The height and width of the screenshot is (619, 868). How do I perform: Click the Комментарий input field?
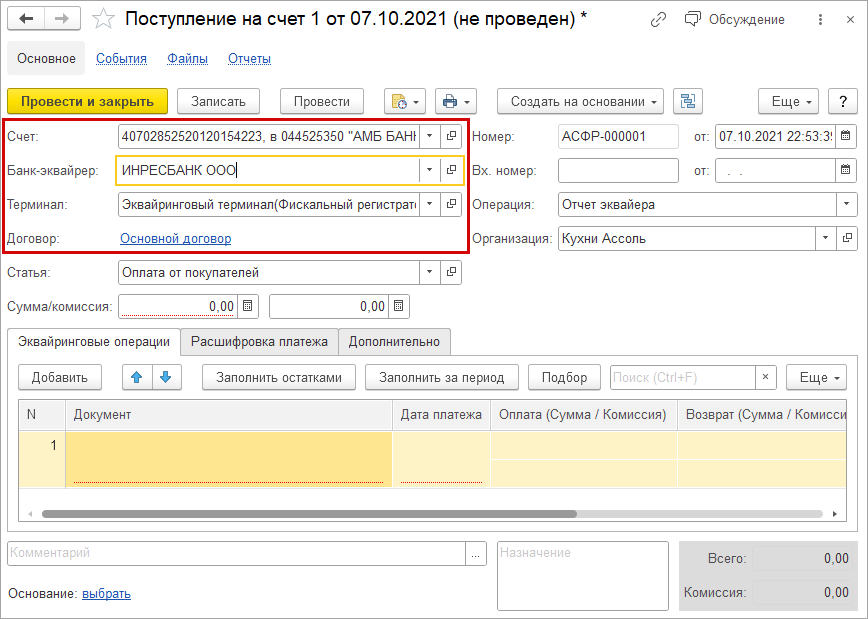tap(236, 553)
